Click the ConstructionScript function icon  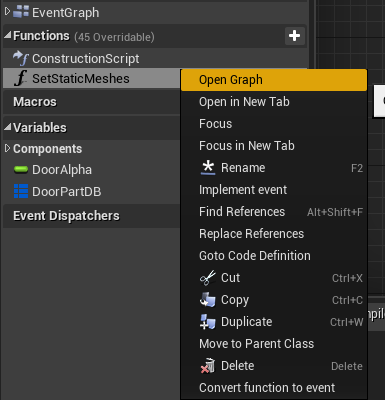pos(21,58)
